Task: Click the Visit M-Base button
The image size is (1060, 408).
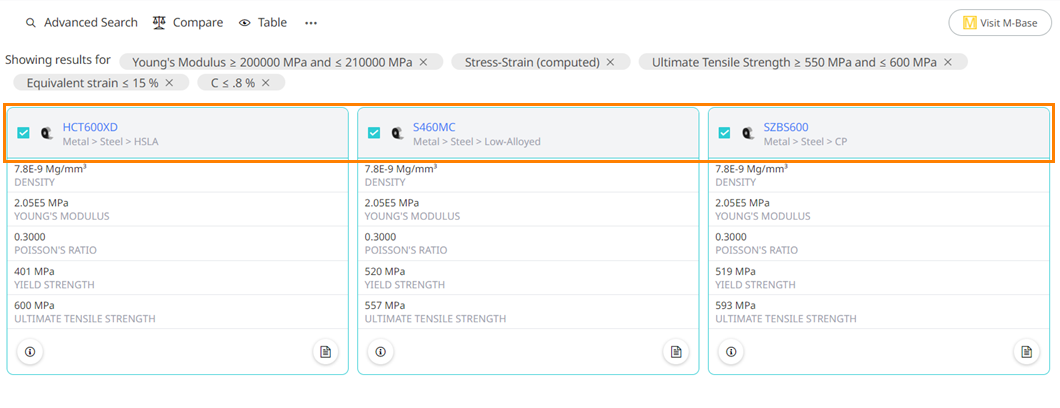Action: (x=999, y=23)
